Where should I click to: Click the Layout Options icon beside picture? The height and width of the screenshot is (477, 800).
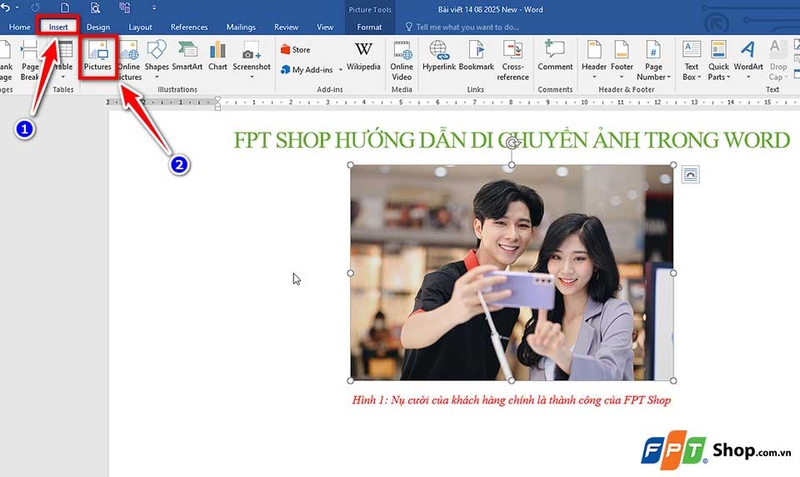tap(690, 174)
